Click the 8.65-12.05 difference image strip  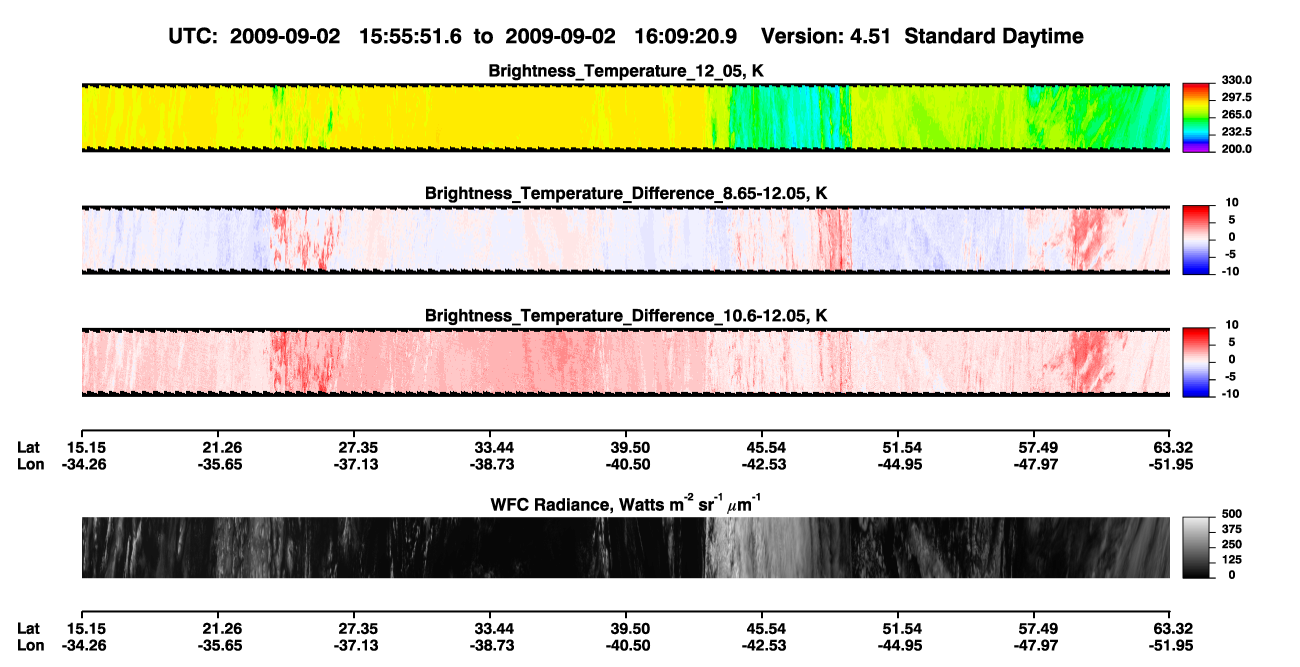pos(625,239)
